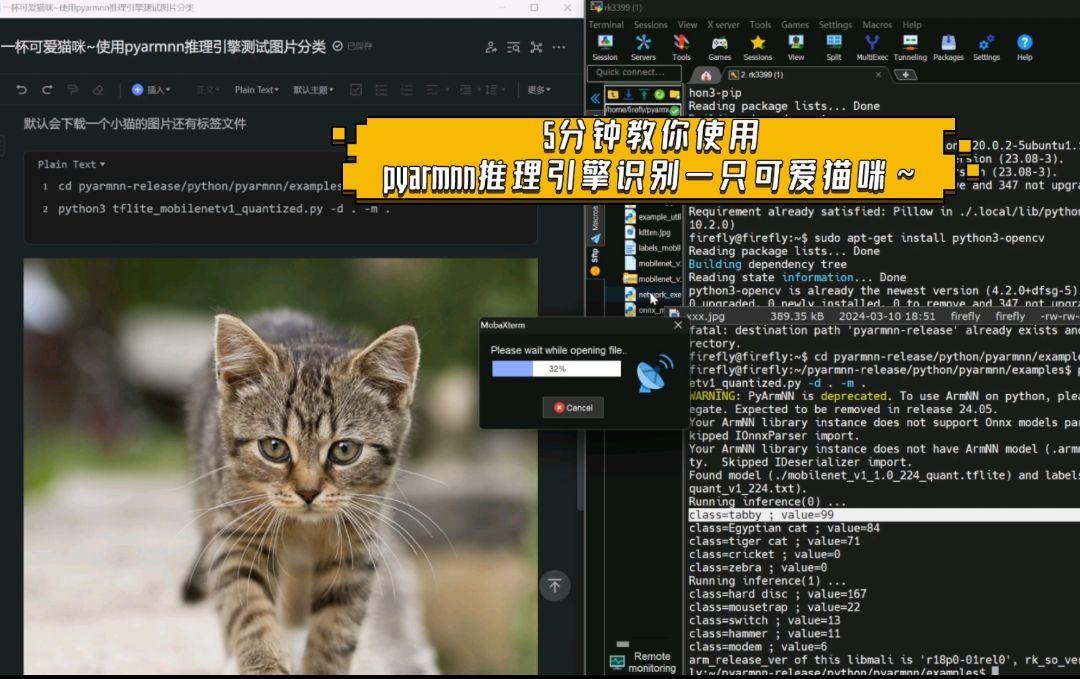Start a new Session via the Session icon
1080x679 pixels.
coord(604,45)
